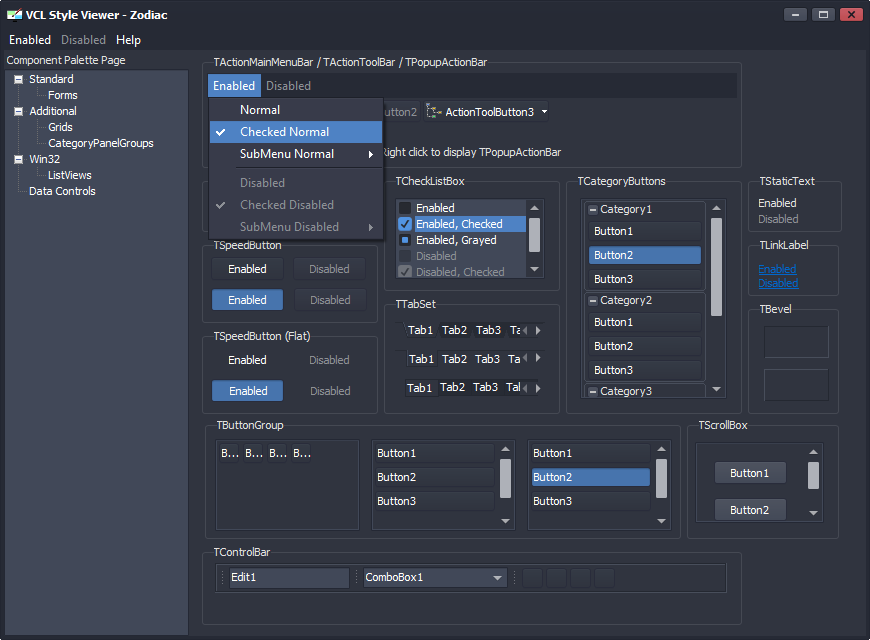Image resolution: width=870 pixels, height=640 pixels.
Task: Click Button3 under Category2
Action: (x=645, y=370)
